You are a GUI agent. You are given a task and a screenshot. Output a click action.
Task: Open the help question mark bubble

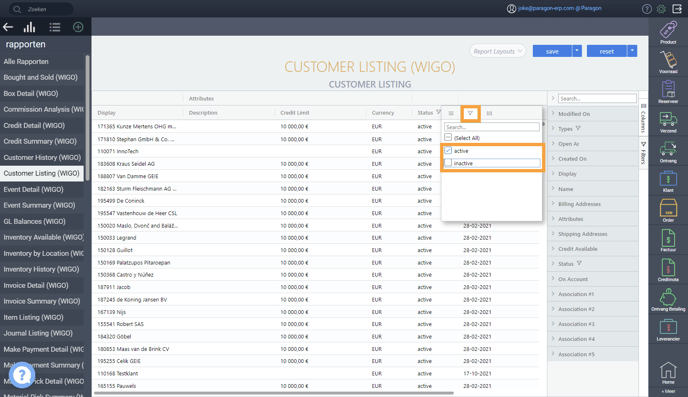click(x=22, y=375)
